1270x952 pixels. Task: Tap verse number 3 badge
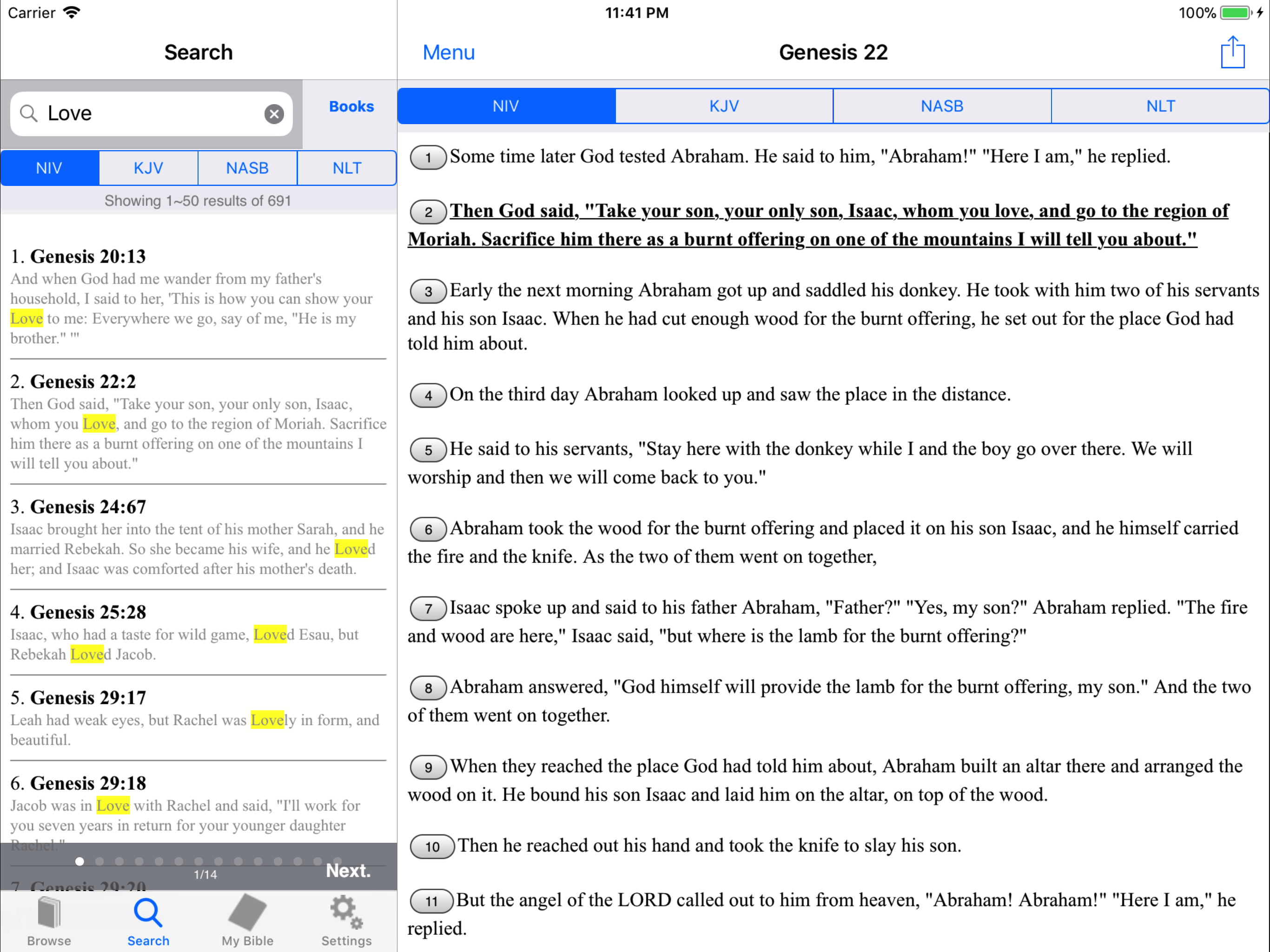coord(428,291)
